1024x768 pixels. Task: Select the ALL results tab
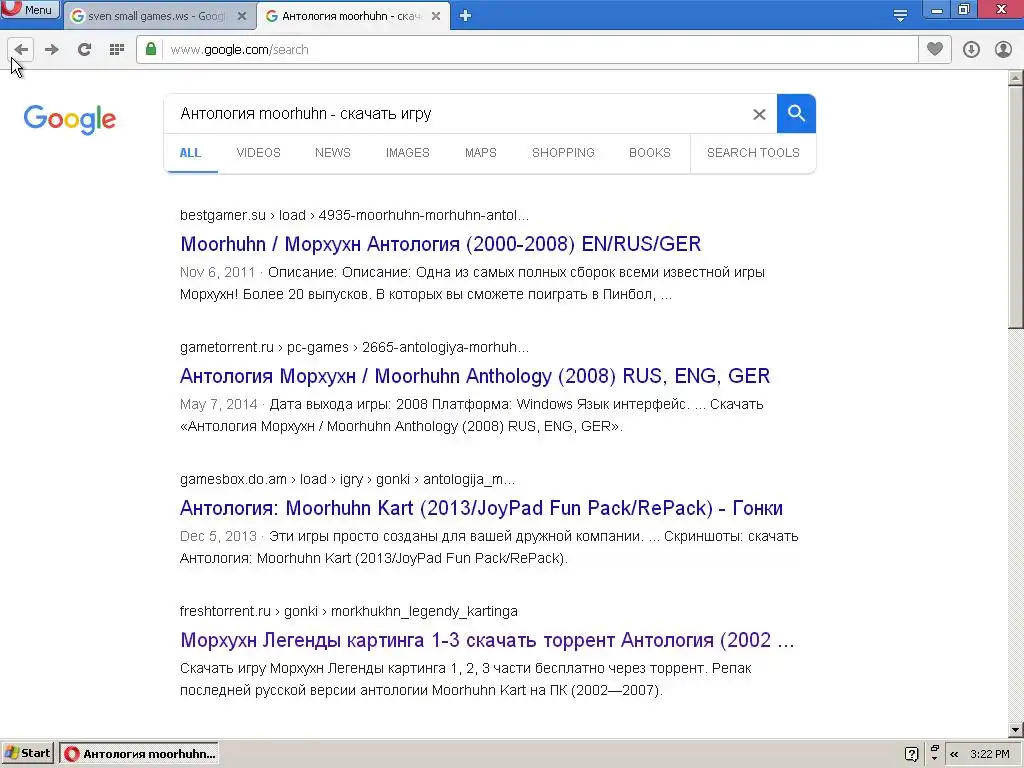point(190,153)
